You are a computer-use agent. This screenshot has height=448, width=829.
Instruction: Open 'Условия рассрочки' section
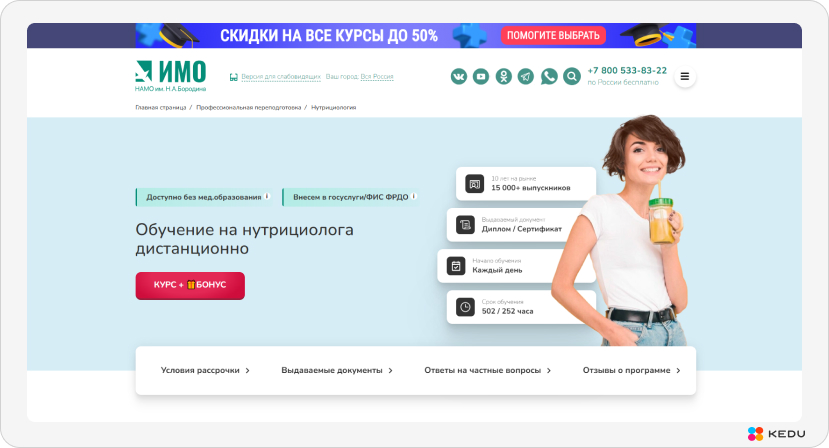tap(200, 370)
